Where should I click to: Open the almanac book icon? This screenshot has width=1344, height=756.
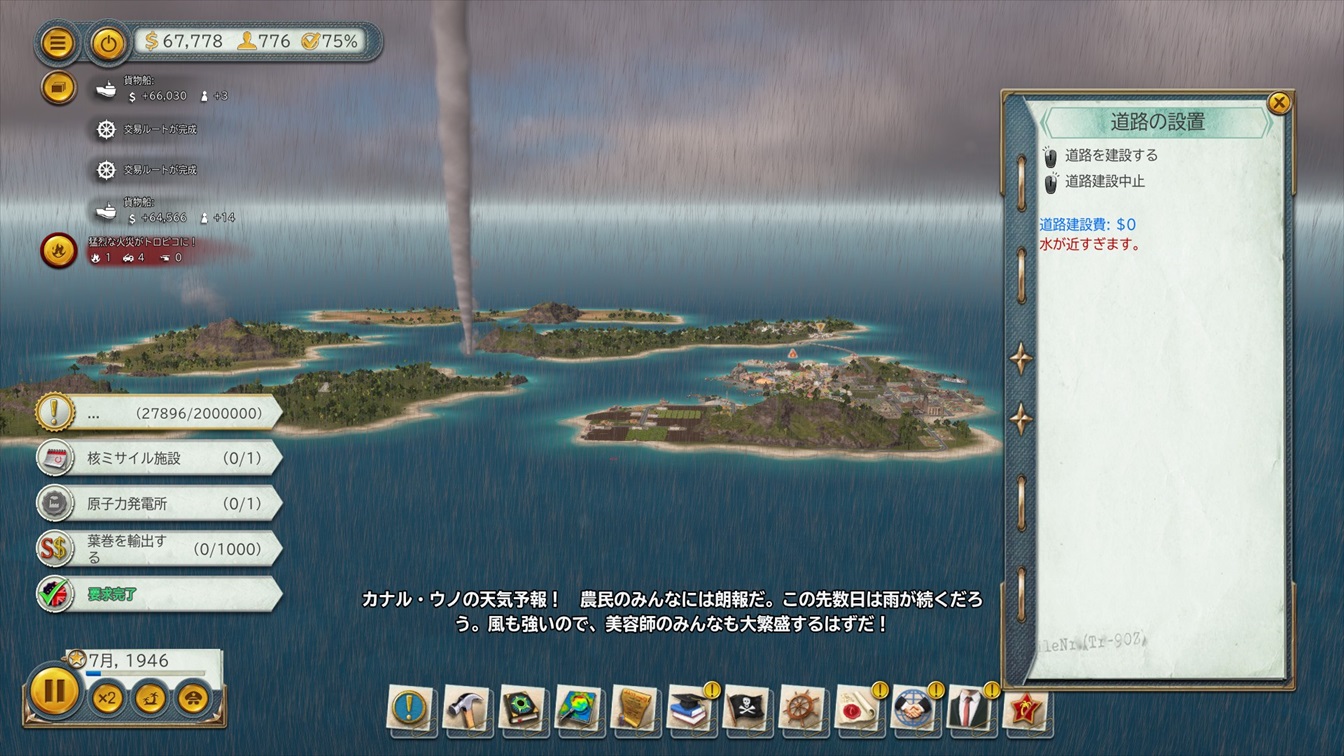(522, 708)
